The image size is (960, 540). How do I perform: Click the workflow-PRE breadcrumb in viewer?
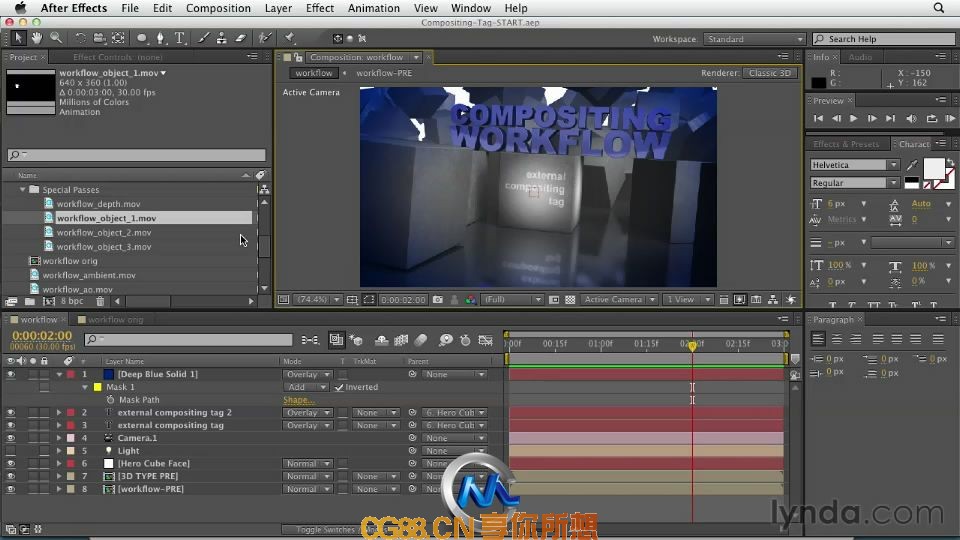pos(384,73)
